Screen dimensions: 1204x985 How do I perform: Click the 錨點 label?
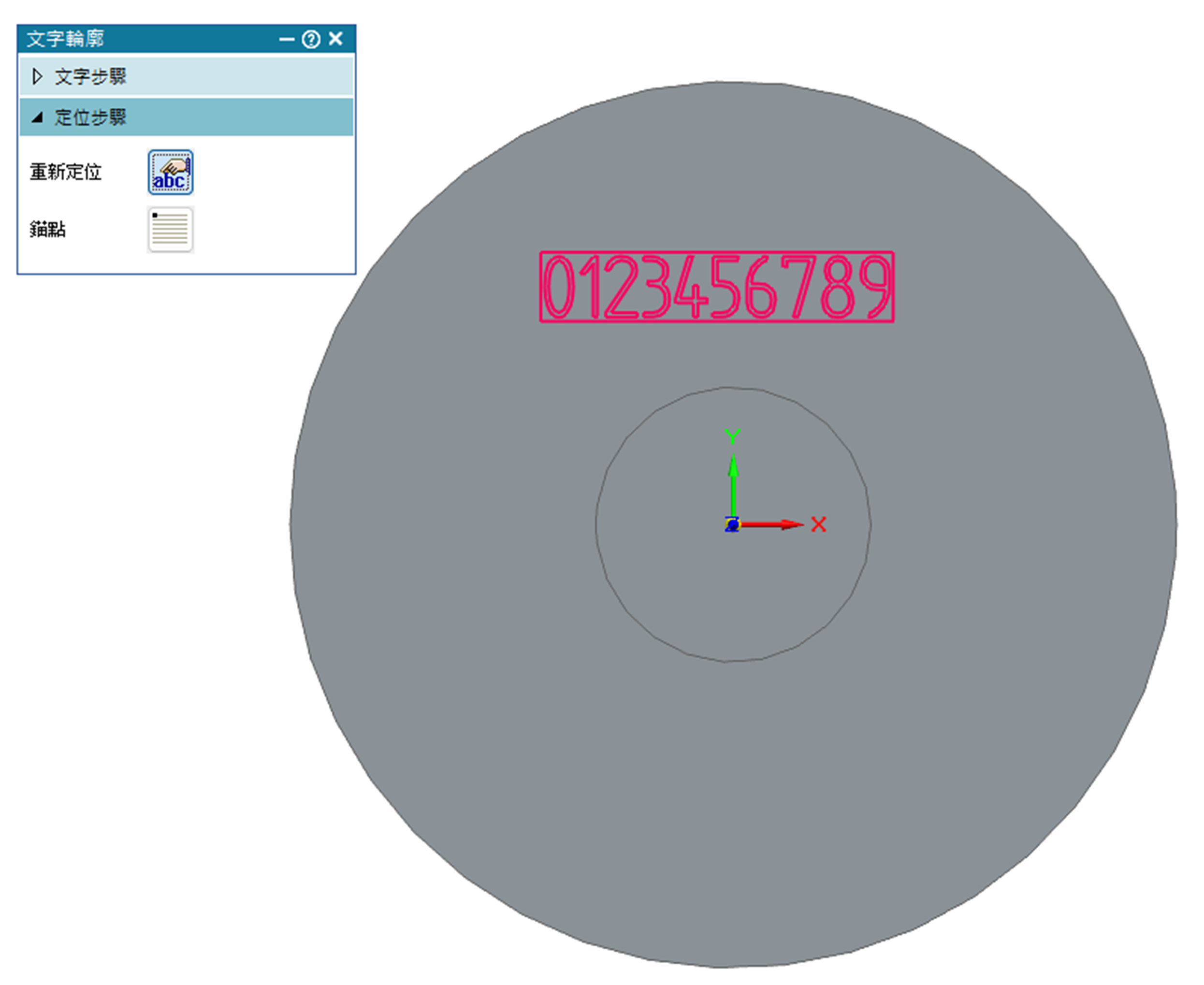pyautogui.click(x=48, y=229)
